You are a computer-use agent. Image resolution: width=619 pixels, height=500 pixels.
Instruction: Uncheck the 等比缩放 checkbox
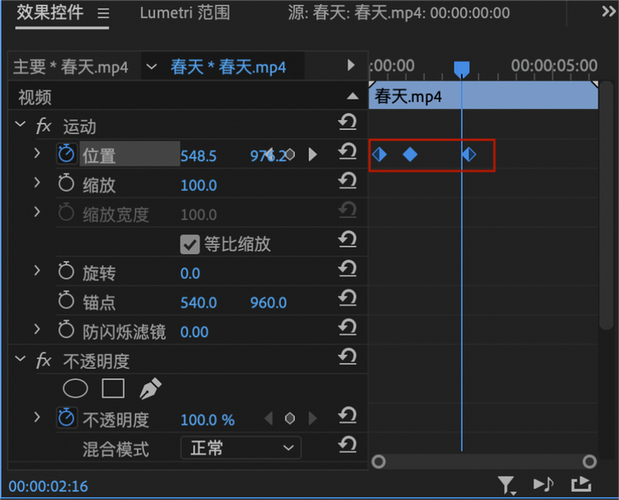coord(190,244)
